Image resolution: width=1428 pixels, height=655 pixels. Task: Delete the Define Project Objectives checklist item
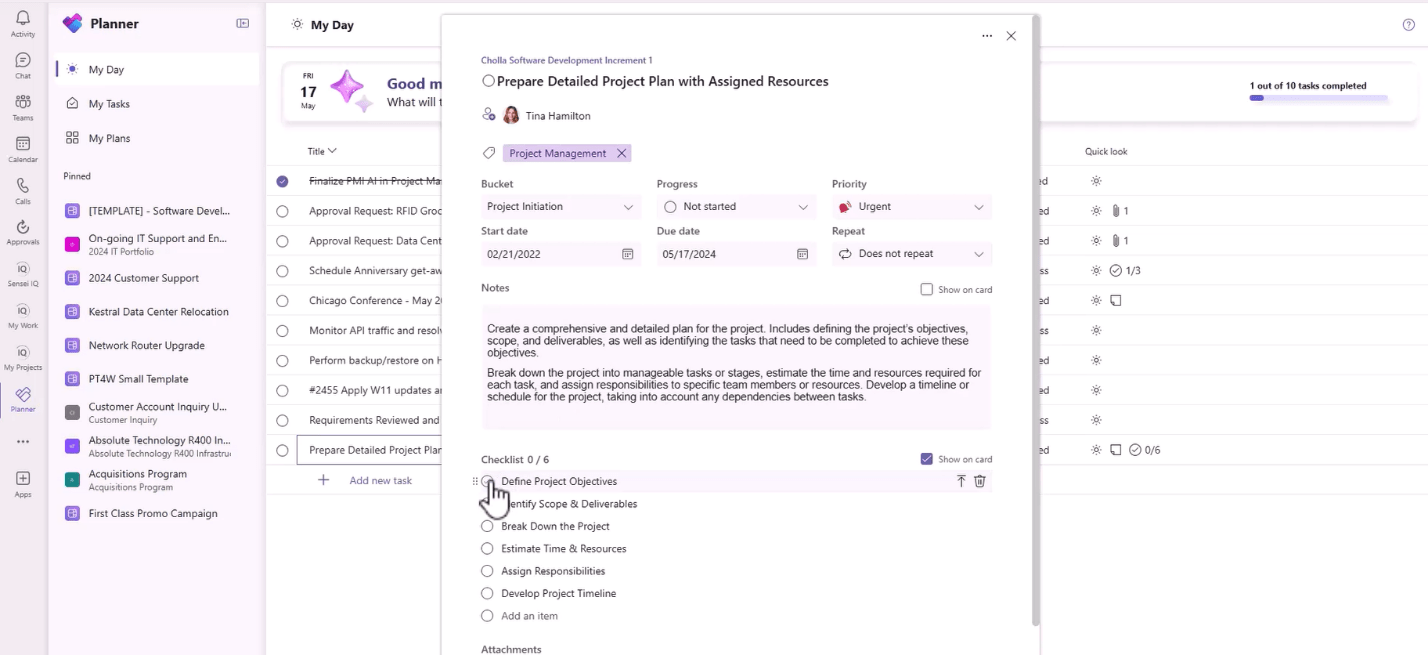tap(980, 481)
